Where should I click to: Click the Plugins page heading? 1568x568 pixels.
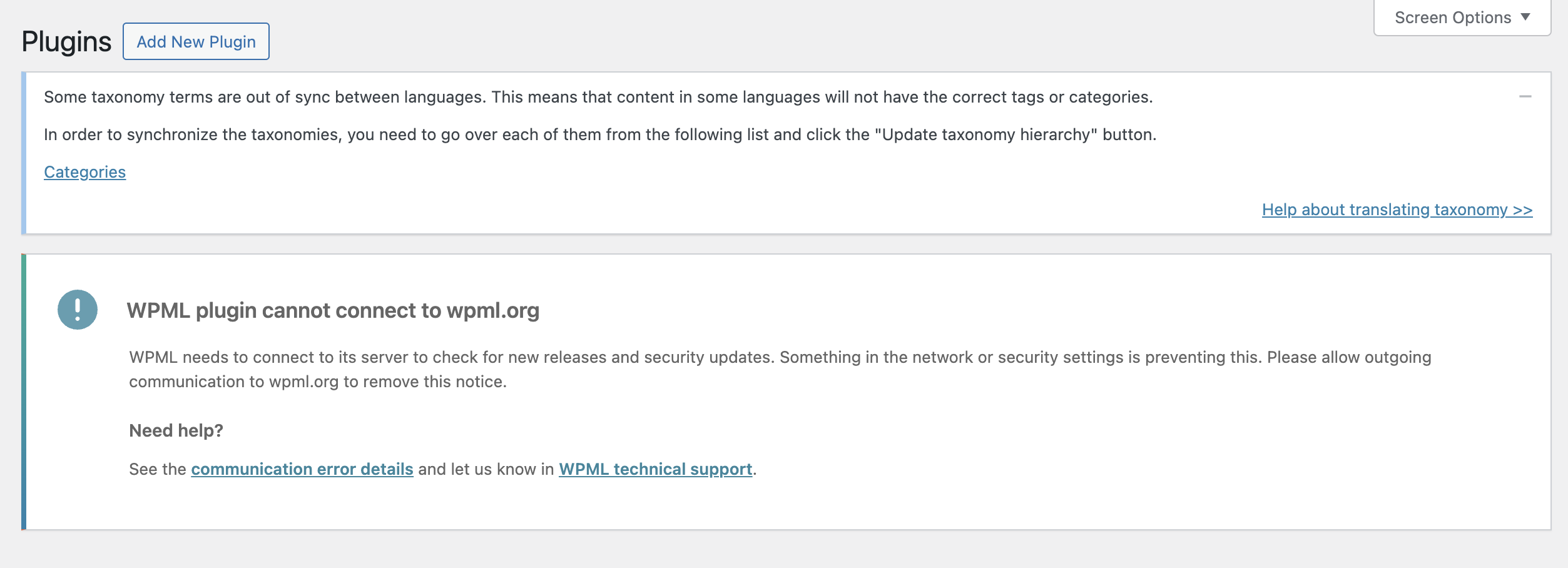(x=66, y=42)
